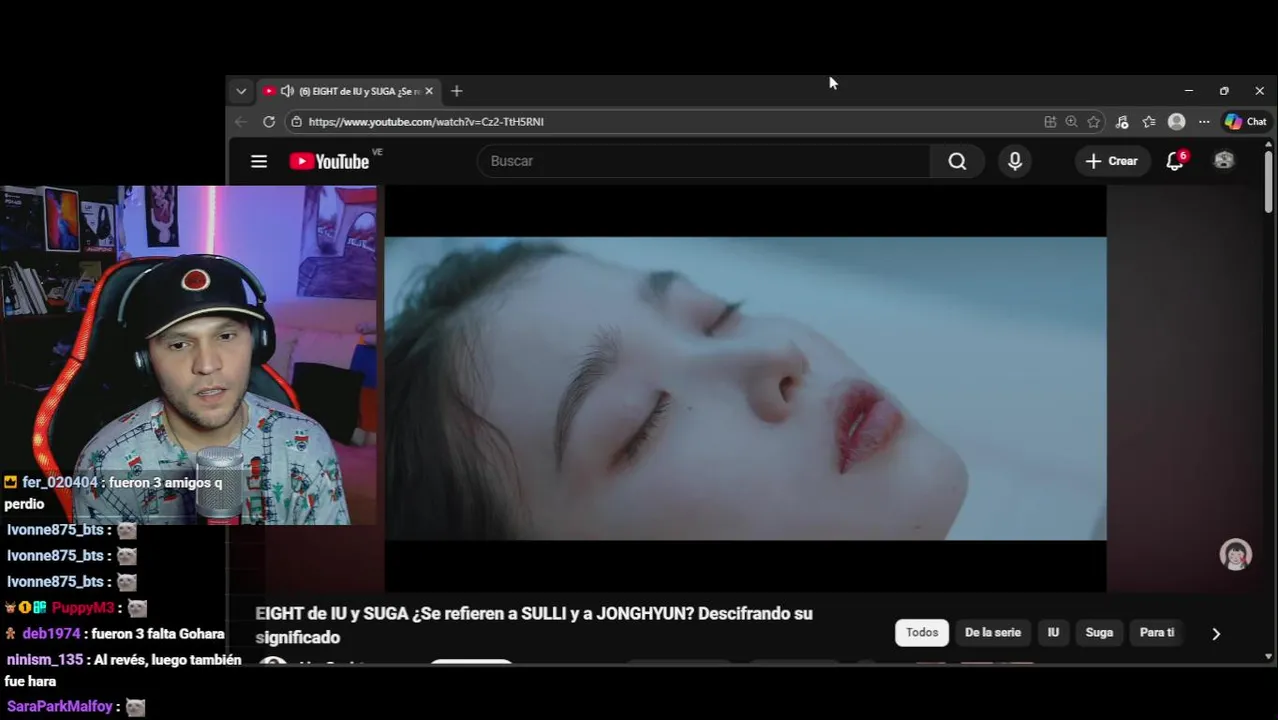This screenshot has width=1278, height=720.
Task: Open the YouTube hamburger guide menu
Action: 259,161
